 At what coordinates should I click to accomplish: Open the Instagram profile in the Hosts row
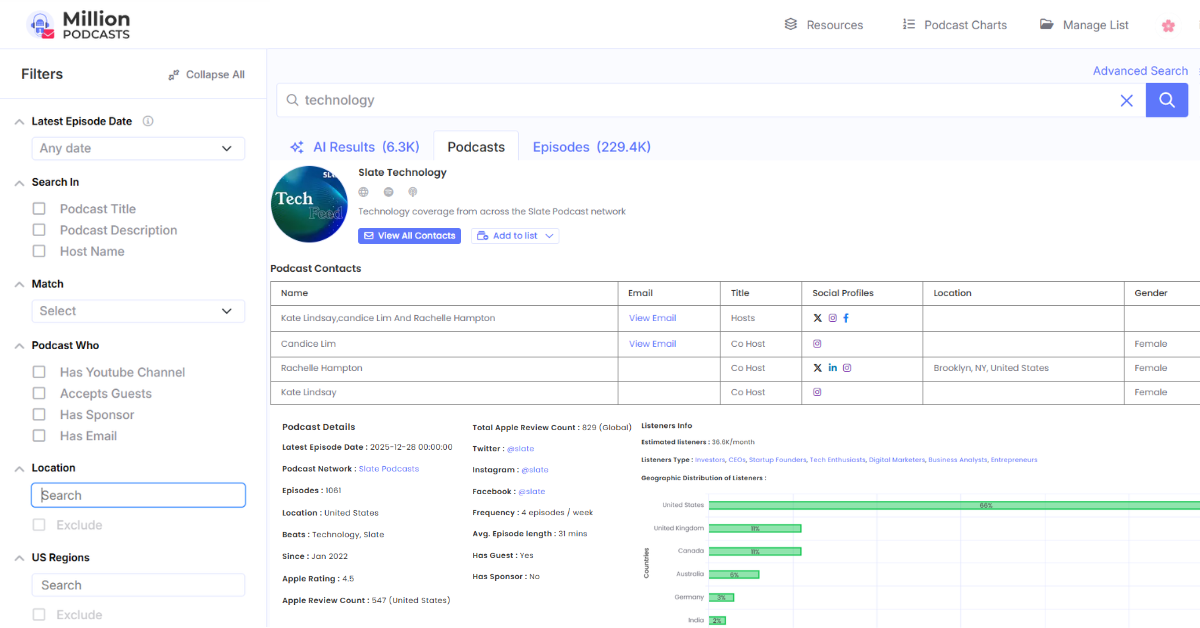point(832,318)
